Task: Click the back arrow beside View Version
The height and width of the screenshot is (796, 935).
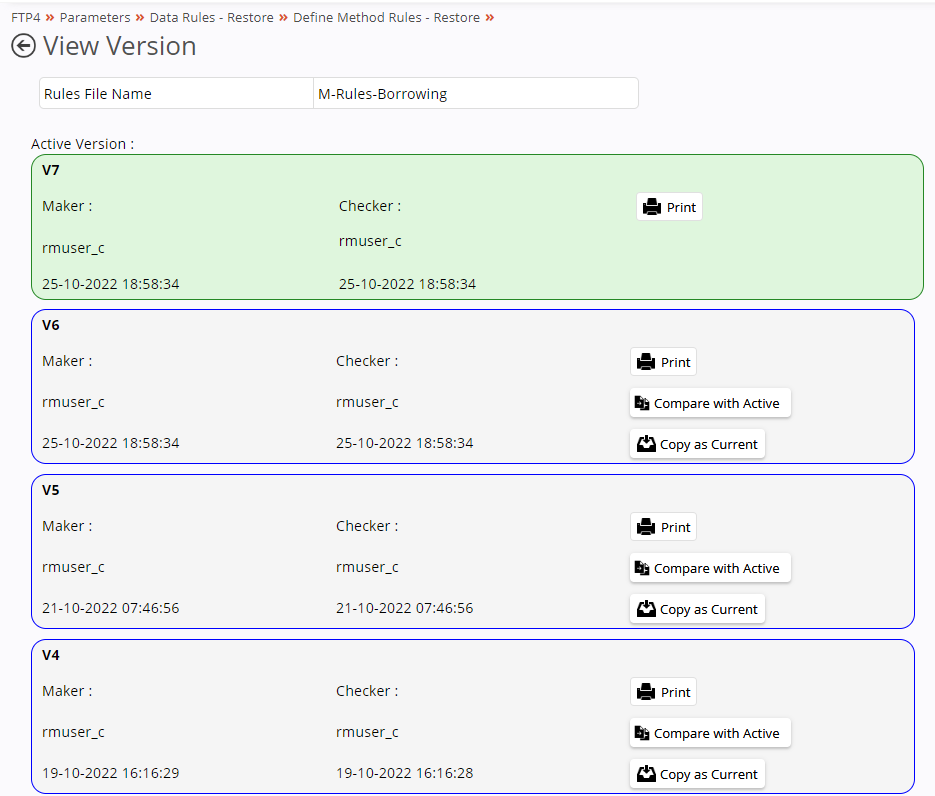Action: (x=23, y=46)
